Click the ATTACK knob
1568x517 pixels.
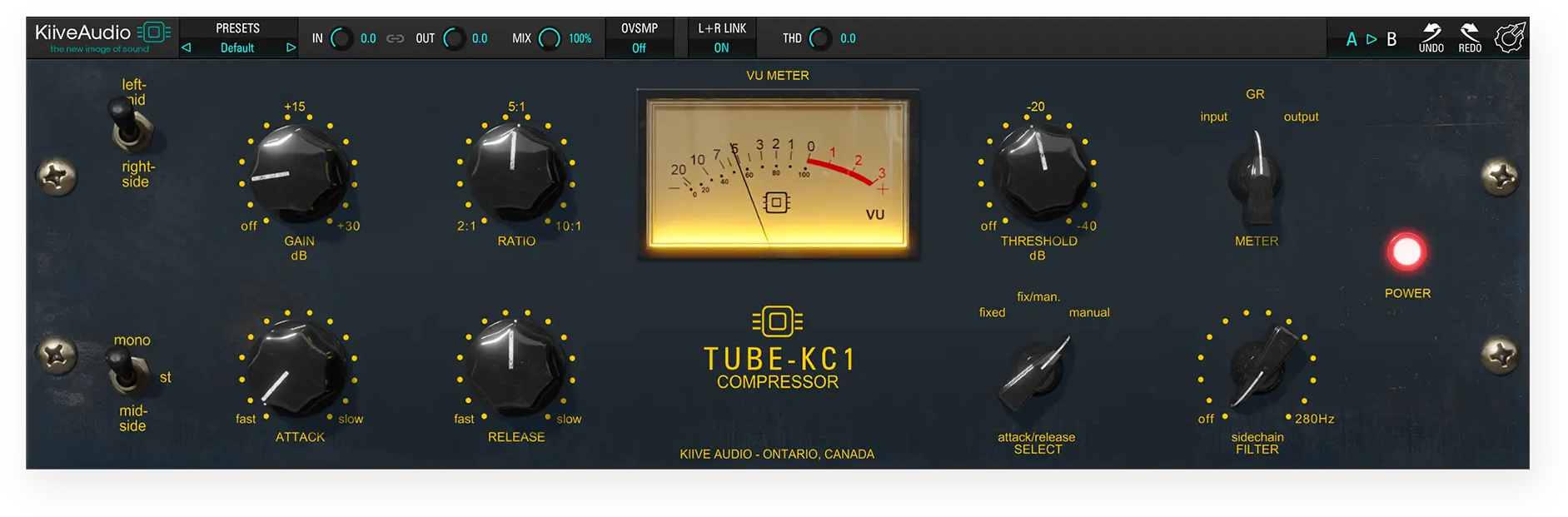click(x=297, y=368)
